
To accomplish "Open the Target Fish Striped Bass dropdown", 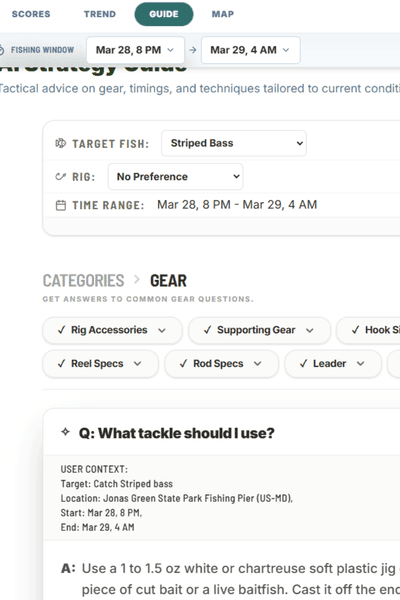I will pyautogui.click(x=233, y=143).
